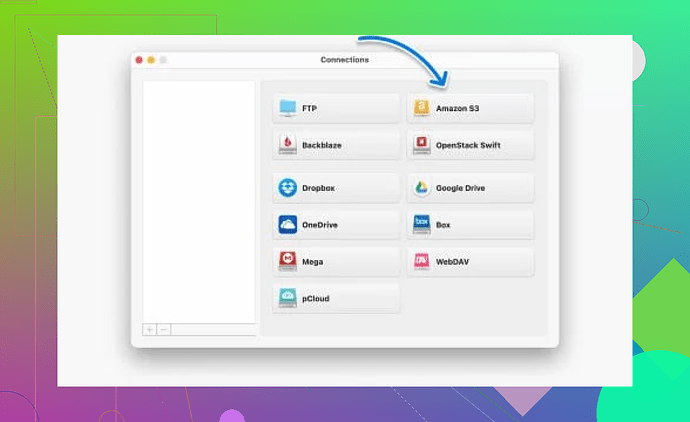Viewport: 690px width, 422px height.
Task: Pick the Backblaze label text
Action: pos(322,145)
